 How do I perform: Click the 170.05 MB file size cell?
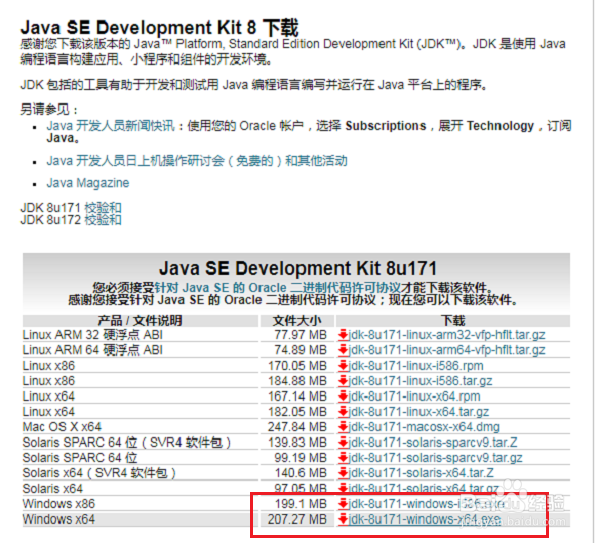297,366
